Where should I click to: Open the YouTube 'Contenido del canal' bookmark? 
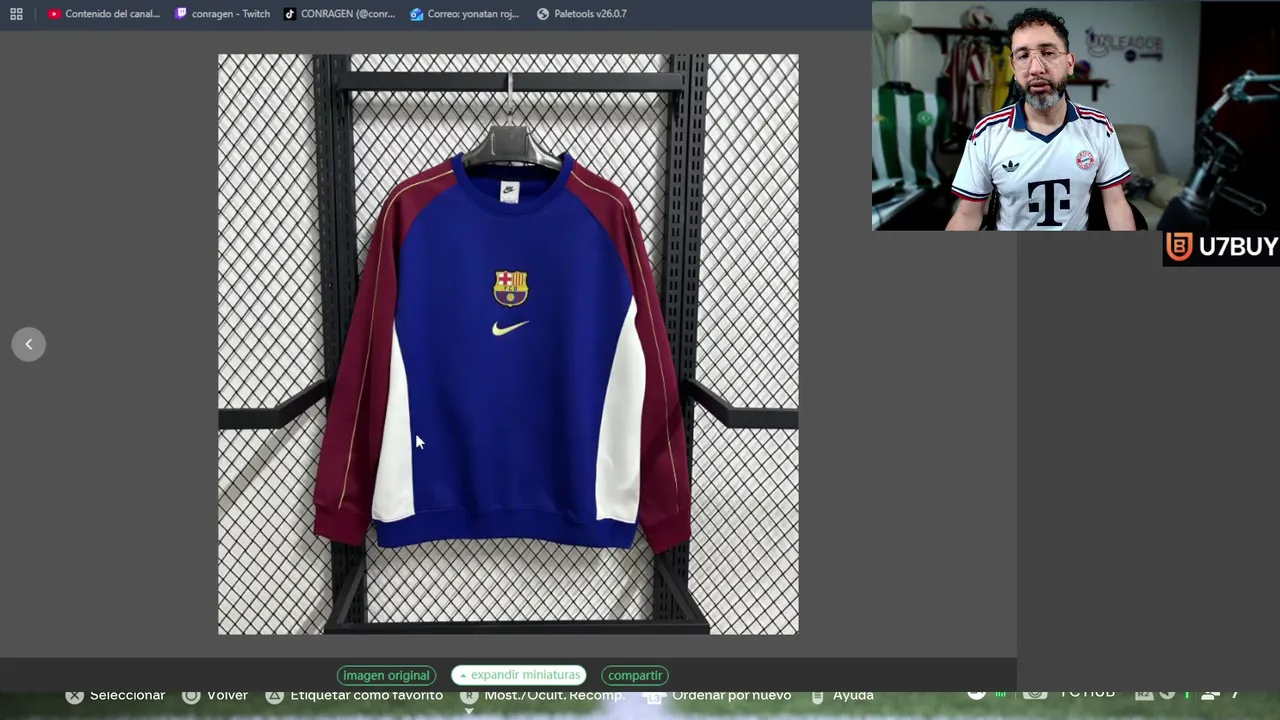(x=104, y=14)
